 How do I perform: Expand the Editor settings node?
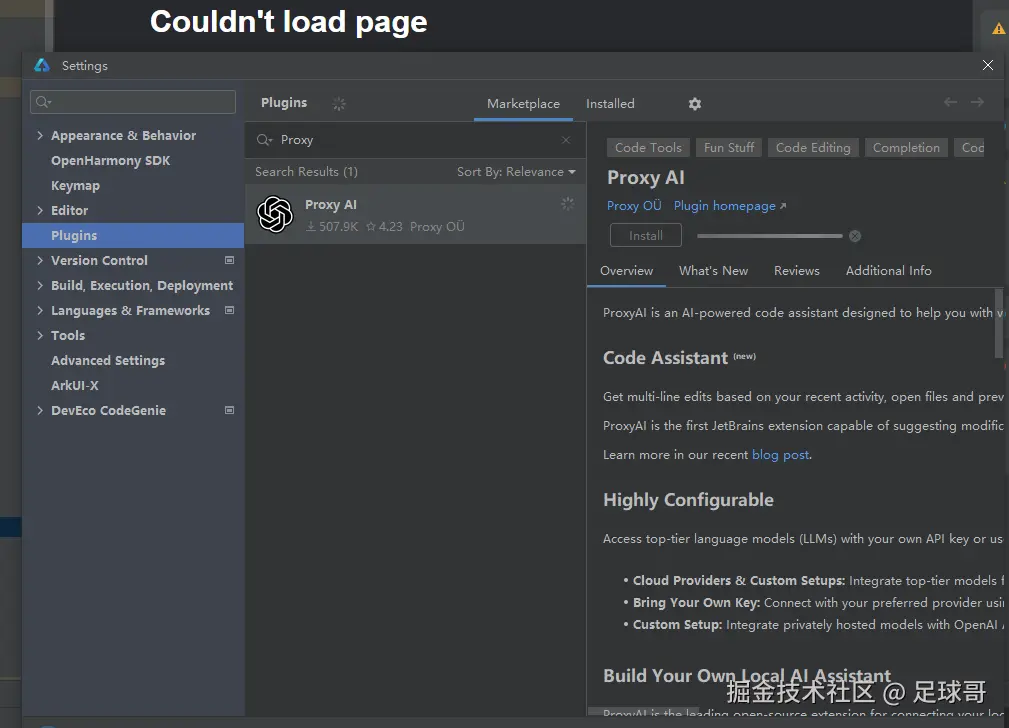[40, 210]
